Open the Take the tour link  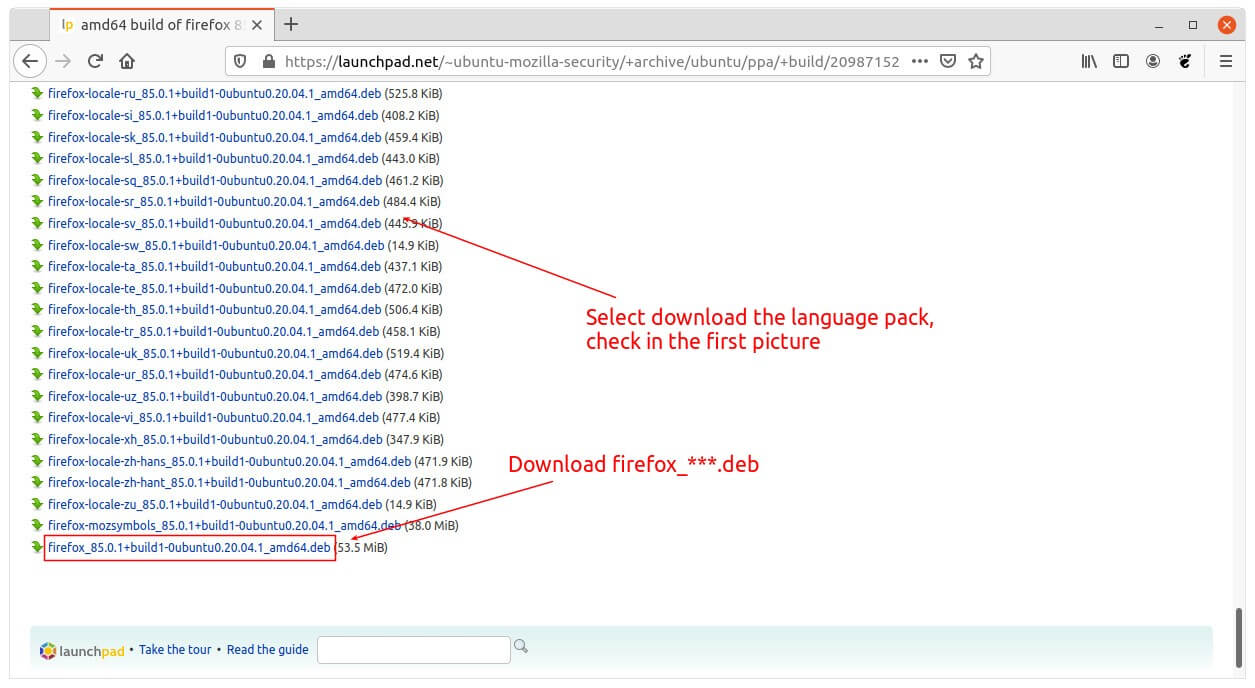[175, 650]
